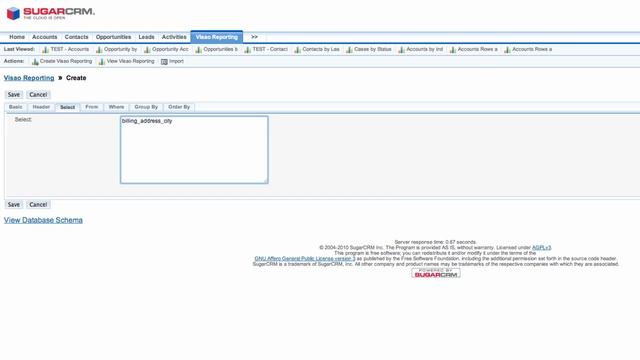Click the Save button above the tabs

click(x=13, y=95)
